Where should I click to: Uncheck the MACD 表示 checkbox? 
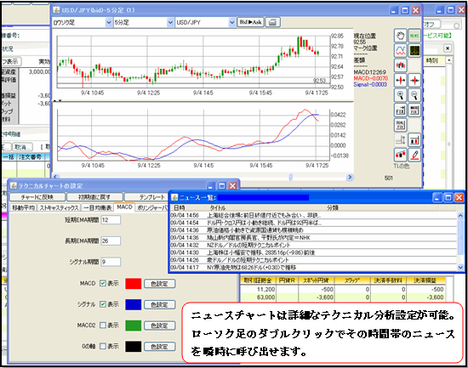(103, 283)
